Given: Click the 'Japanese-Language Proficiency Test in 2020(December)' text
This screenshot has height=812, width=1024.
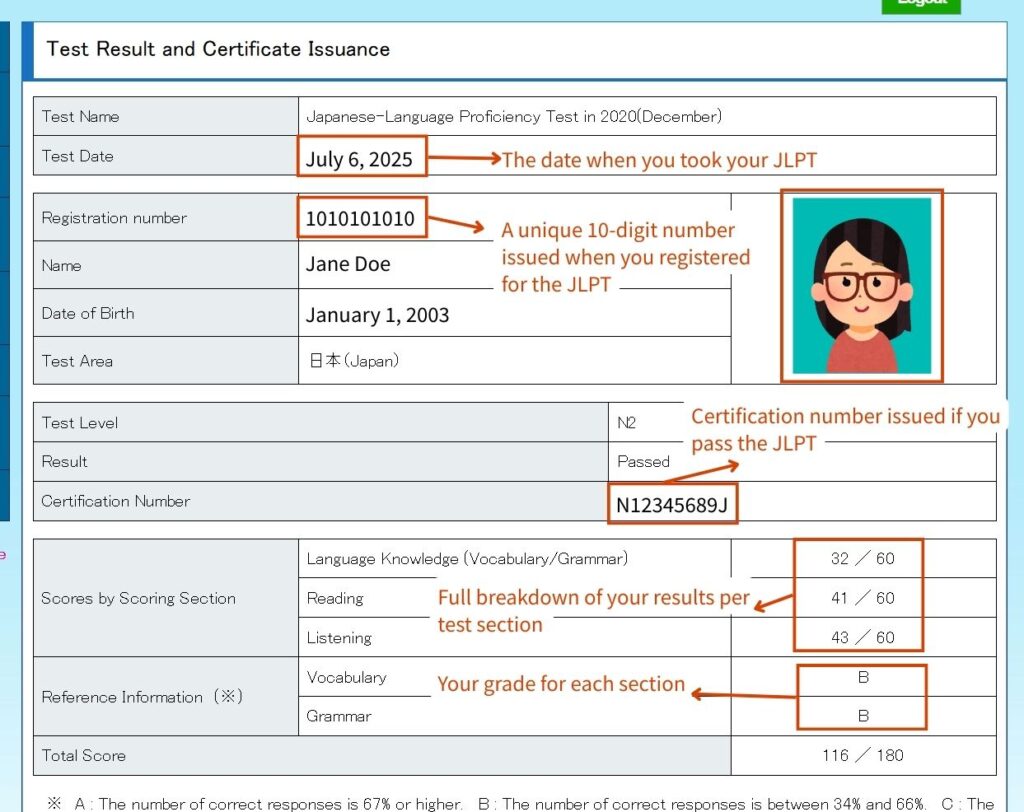Looking at the screenshot, I should [x=514, y=116].
